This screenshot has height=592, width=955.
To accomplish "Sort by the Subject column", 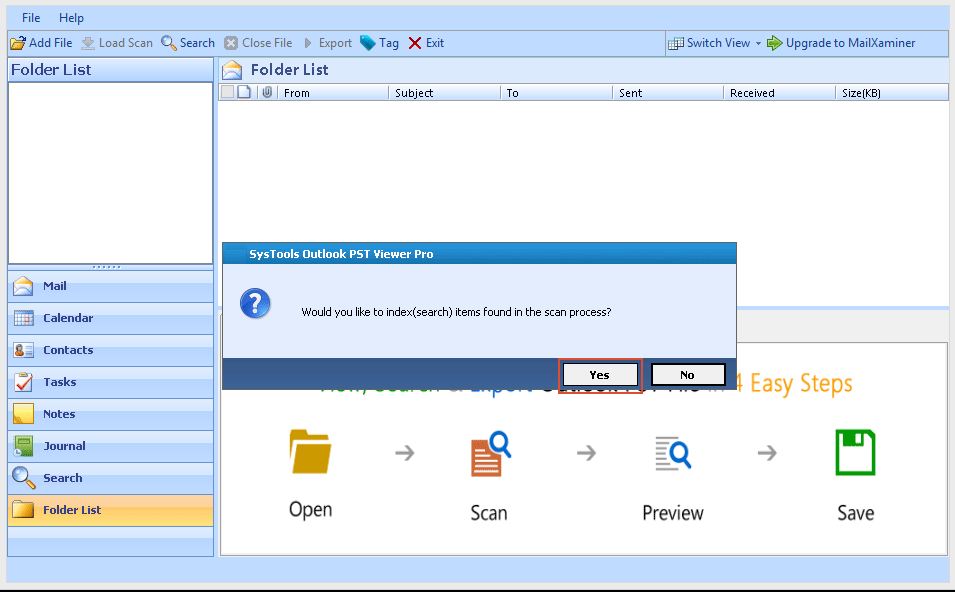I will coord(444,93).
